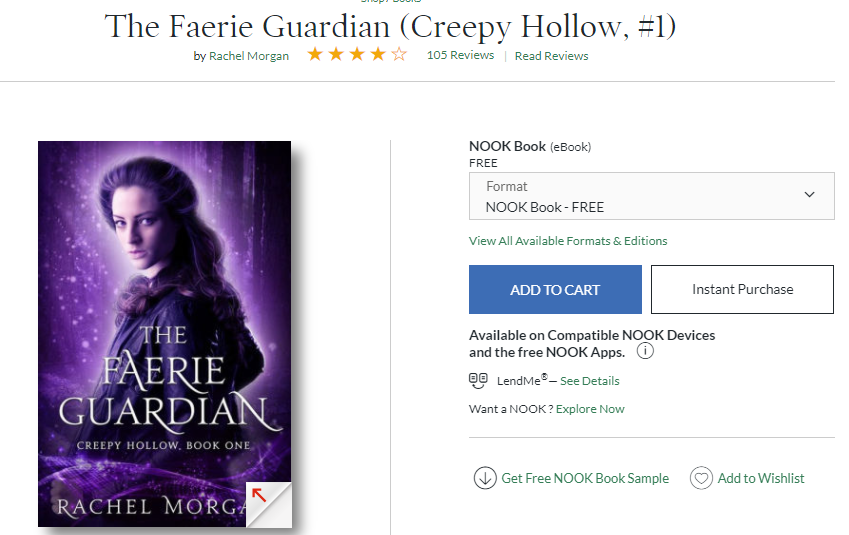
Task: Get Free NOOK Book Sample
Action: tap(585, 478)
